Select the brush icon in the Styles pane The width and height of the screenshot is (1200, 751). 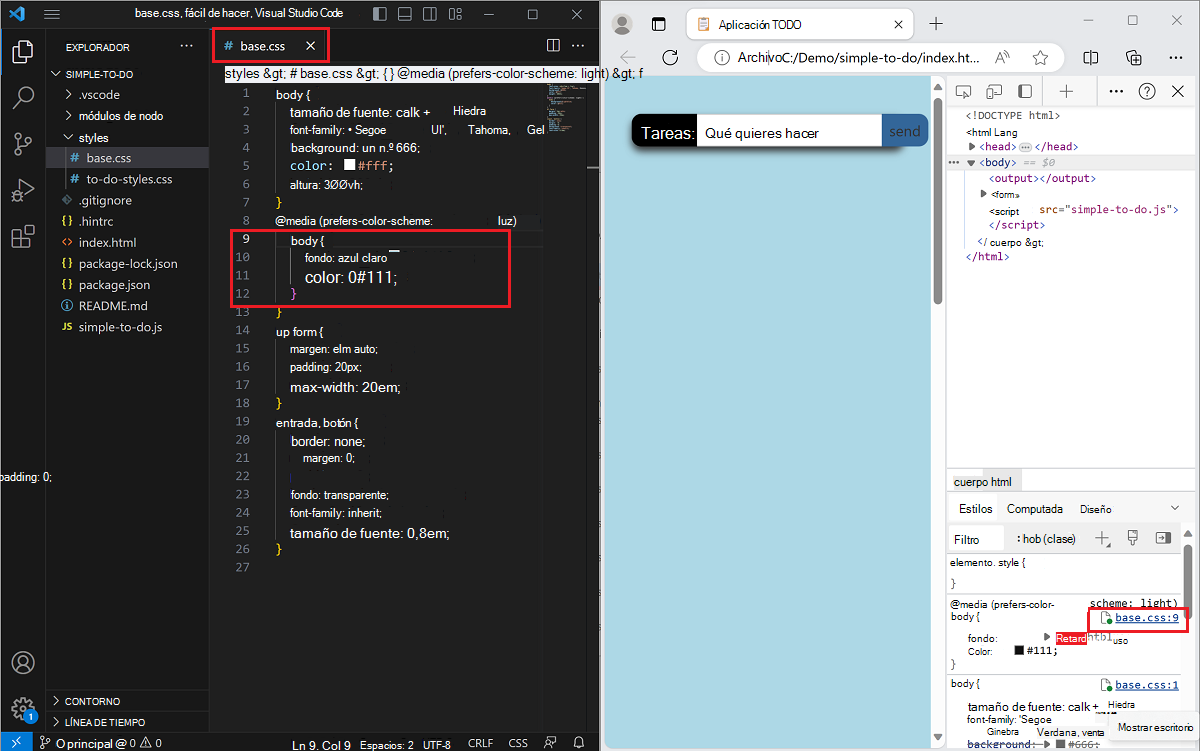pyautogui.click(x=1133, y=538)
